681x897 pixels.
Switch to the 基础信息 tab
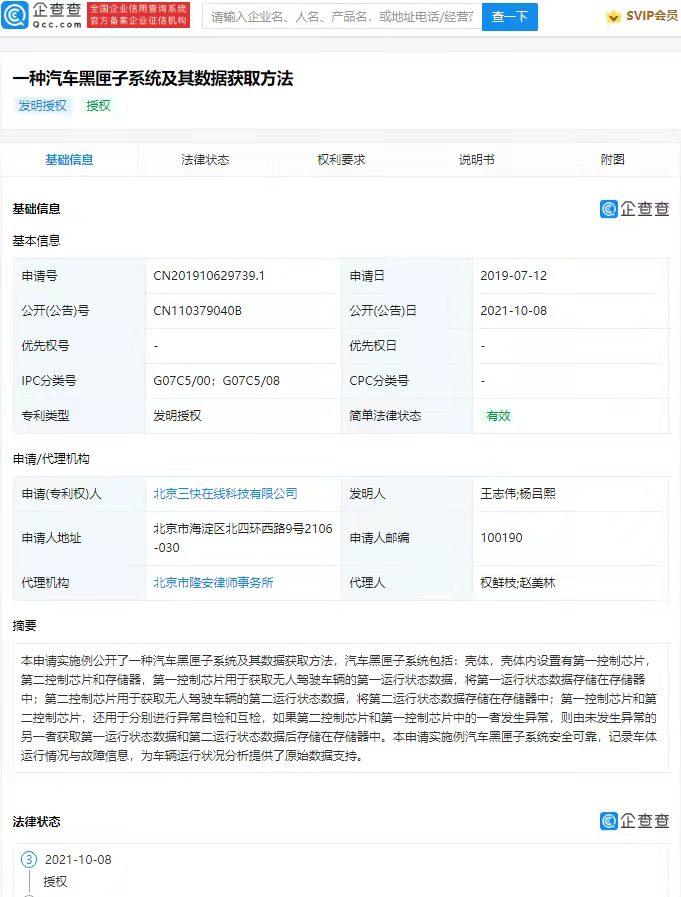[x=69, y=160]
